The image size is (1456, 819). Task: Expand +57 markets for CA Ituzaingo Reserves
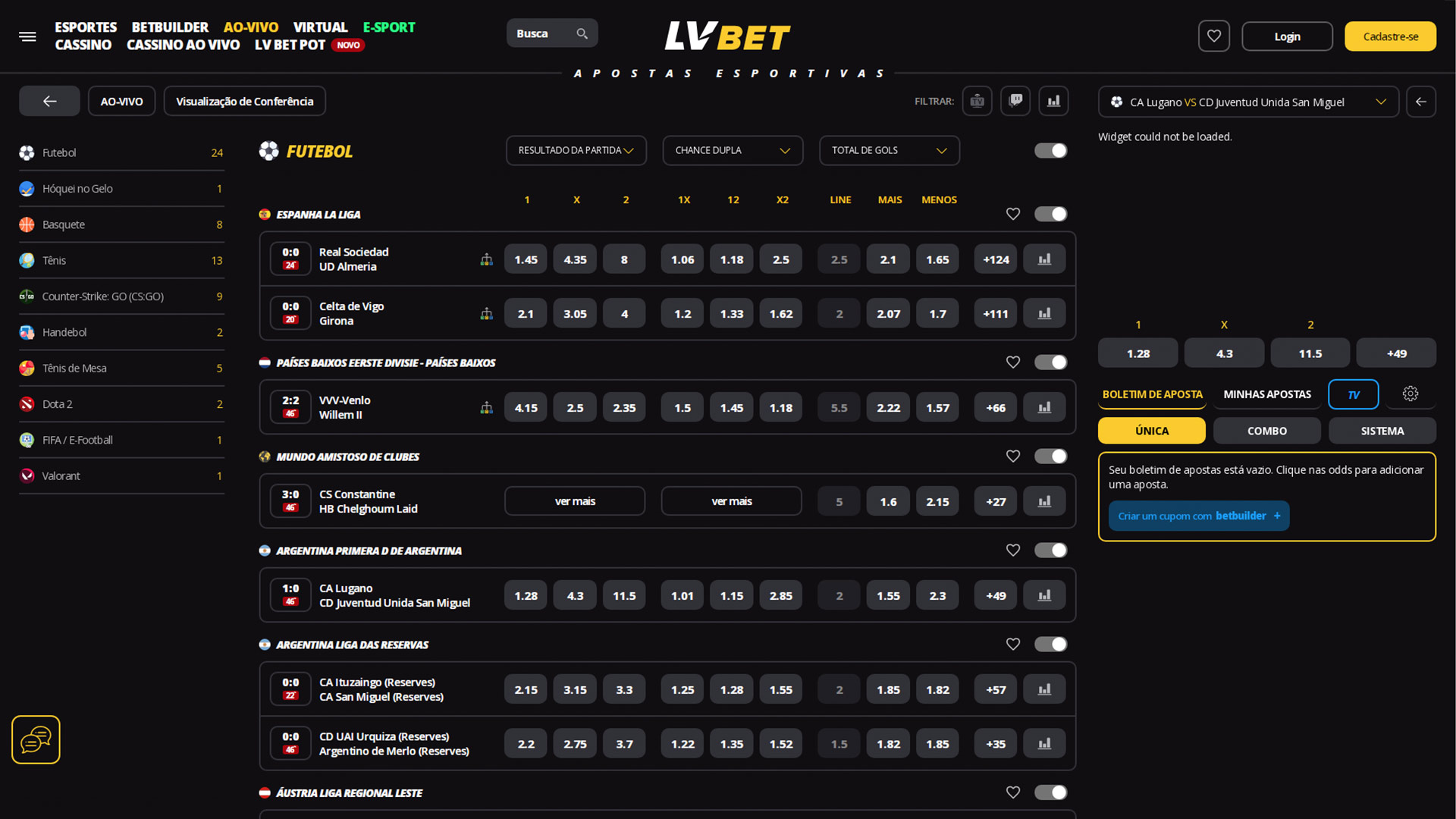point(995,689)
